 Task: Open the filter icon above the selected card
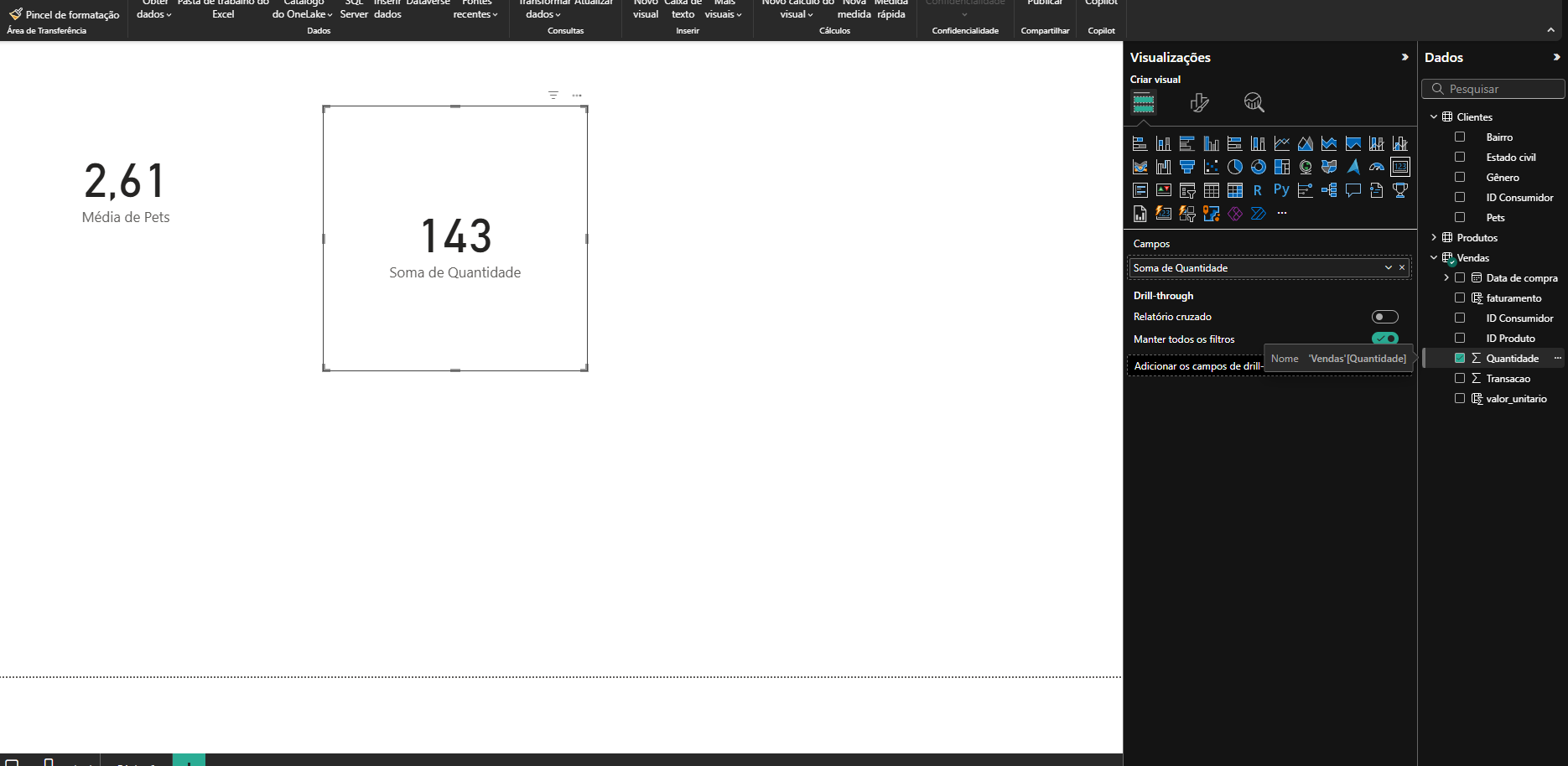(x=553, y=96)
